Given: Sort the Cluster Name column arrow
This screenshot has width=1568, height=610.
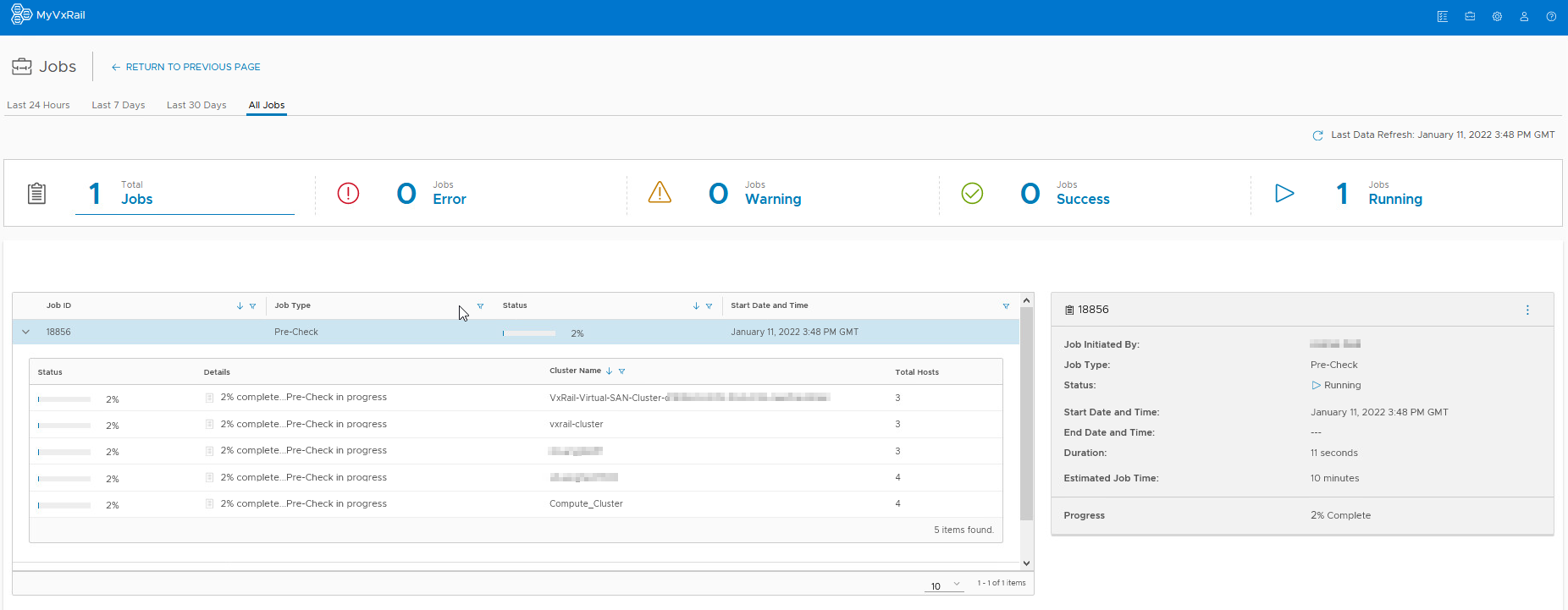Looking at the screenshot, I should pos(609,371).
